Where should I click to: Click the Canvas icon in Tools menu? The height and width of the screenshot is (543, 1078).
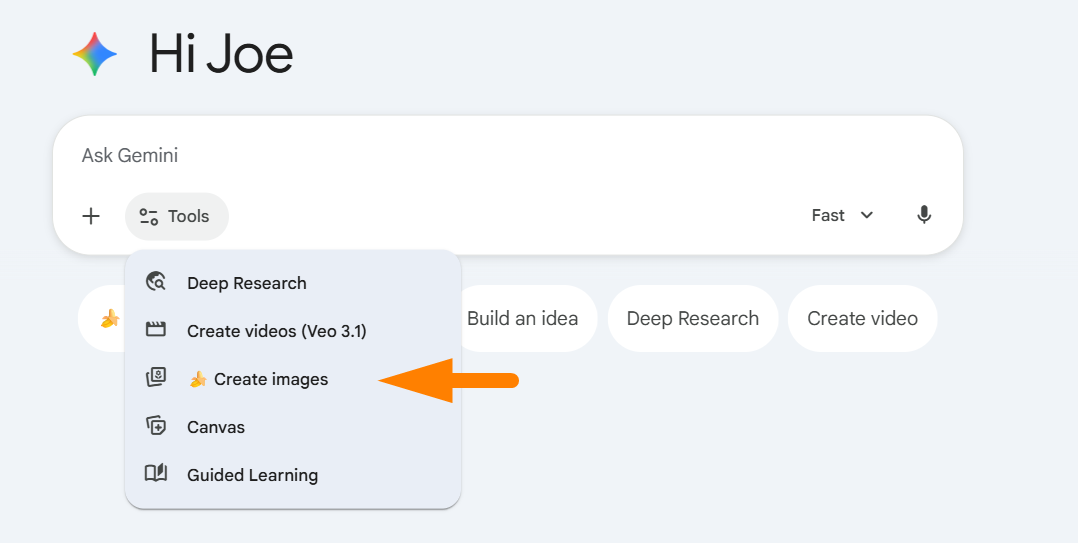(155, 426)
